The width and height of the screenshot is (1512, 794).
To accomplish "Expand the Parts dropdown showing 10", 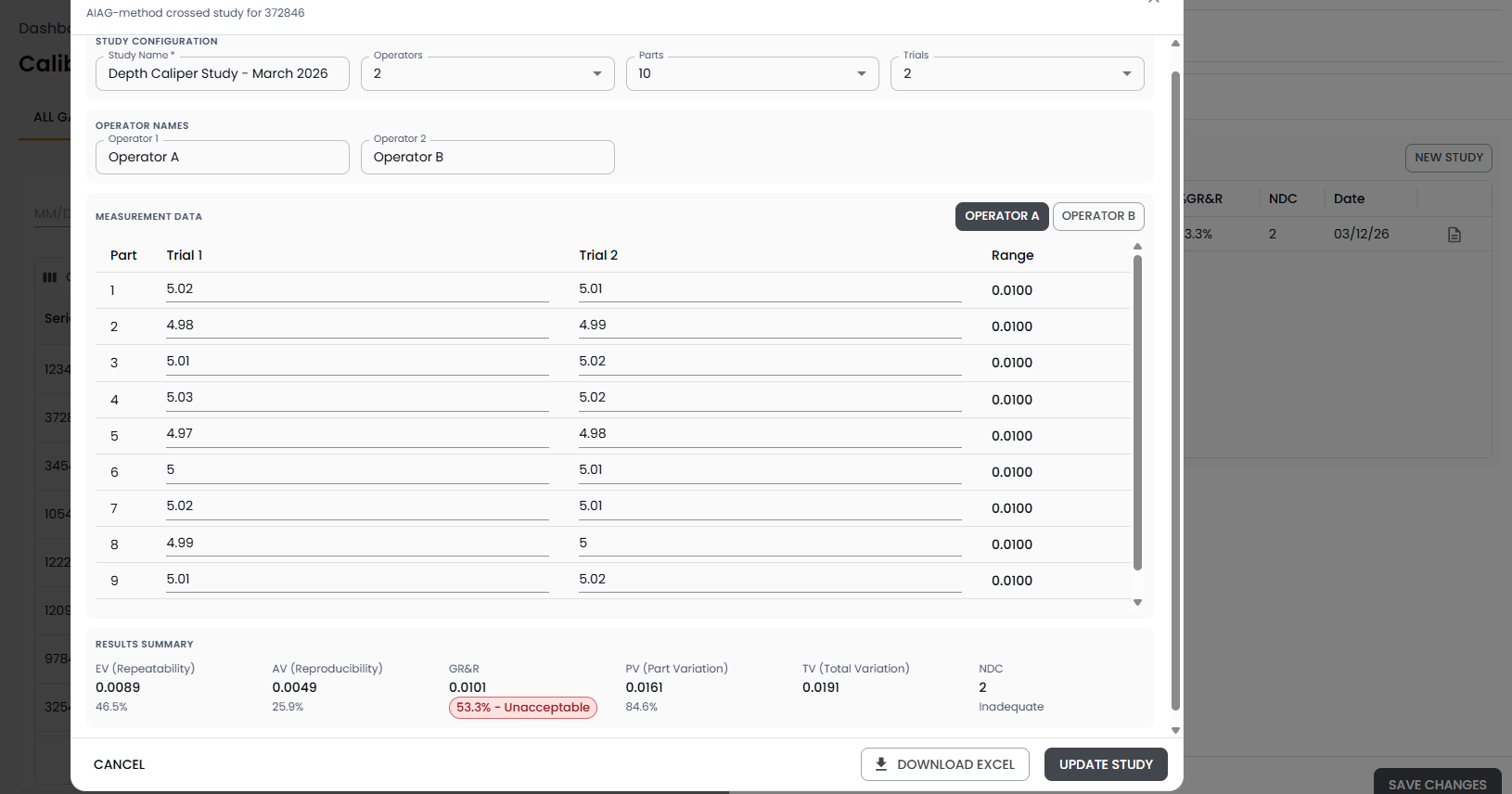I will pos(751,74).
